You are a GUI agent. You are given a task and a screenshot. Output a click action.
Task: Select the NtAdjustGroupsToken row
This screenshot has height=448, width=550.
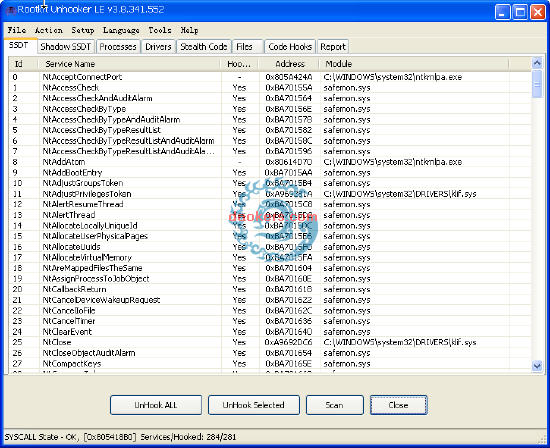270,183
